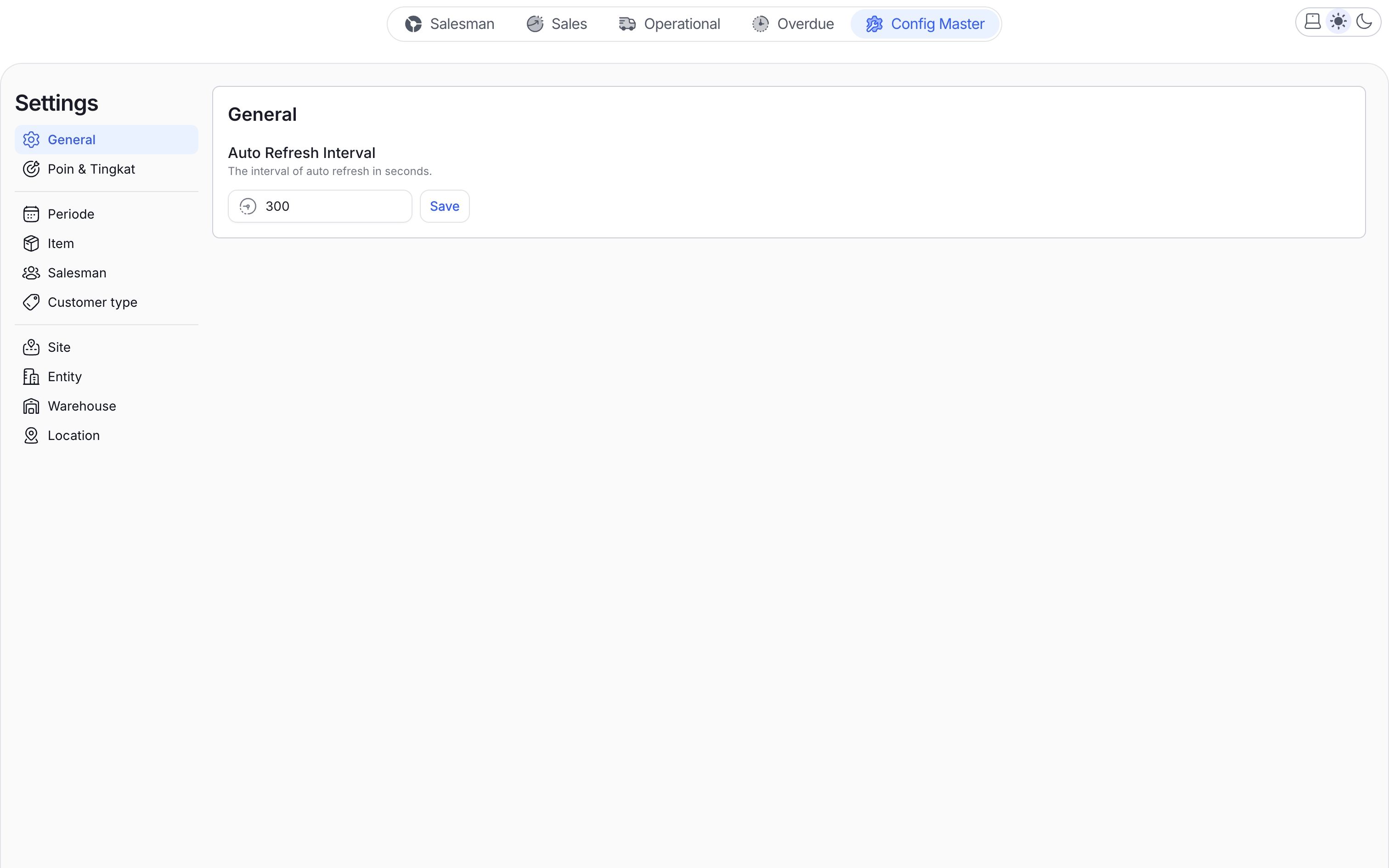
Task: Focus the Auto Refresh Interval input field
Action: 320,206
